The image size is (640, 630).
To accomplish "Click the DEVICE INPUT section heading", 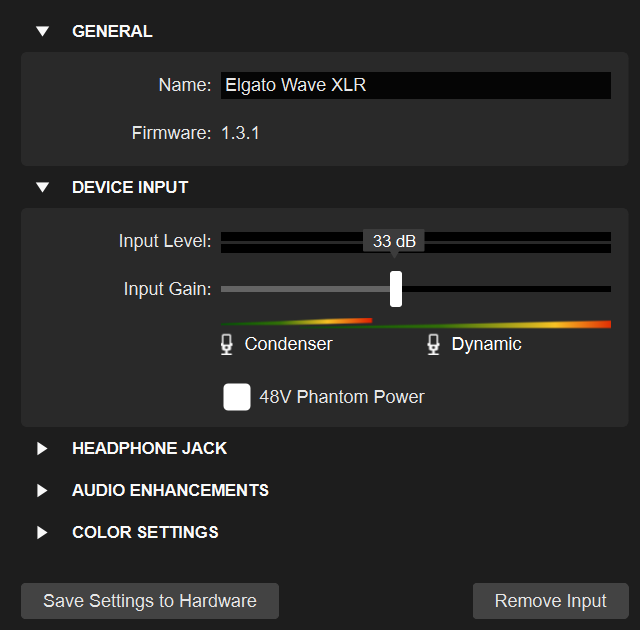I will pos(130,187).
